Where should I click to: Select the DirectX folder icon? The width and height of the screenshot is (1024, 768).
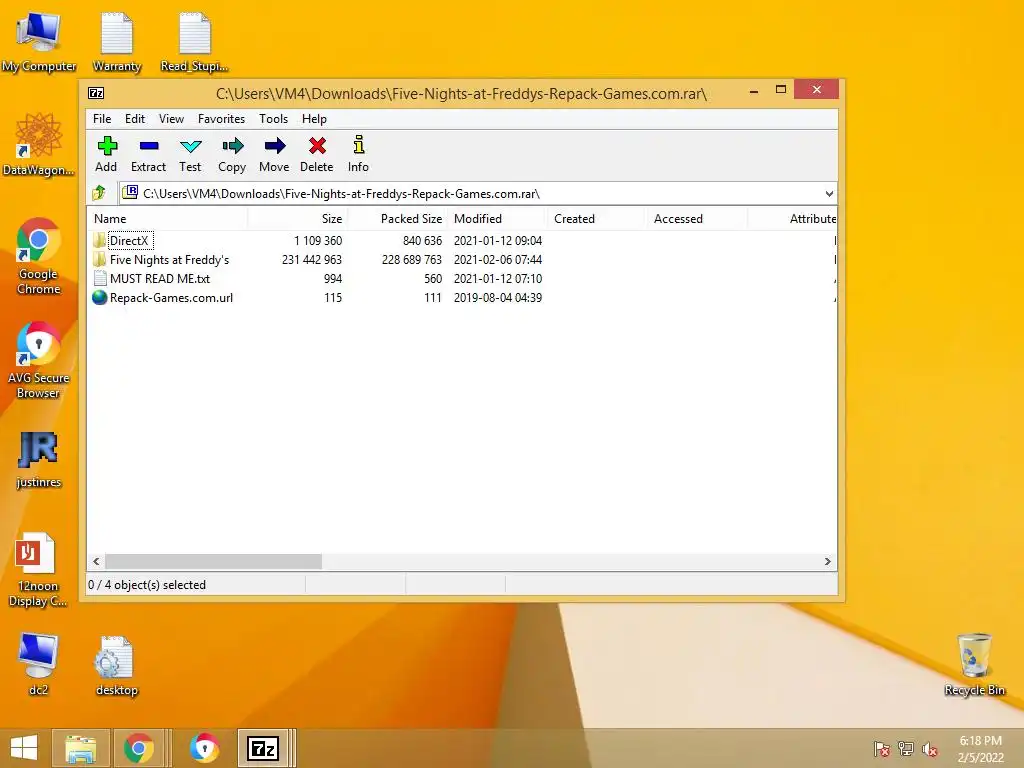point(99,240)
